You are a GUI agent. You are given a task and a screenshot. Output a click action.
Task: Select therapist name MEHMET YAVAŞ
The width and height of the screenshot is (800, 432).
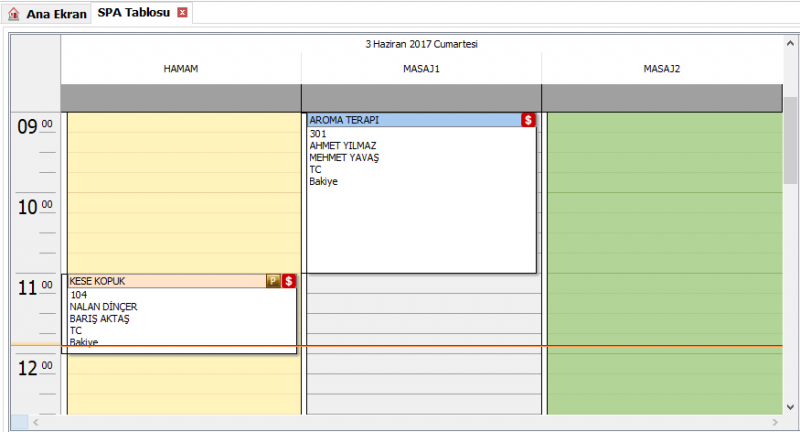coord(344,158)
